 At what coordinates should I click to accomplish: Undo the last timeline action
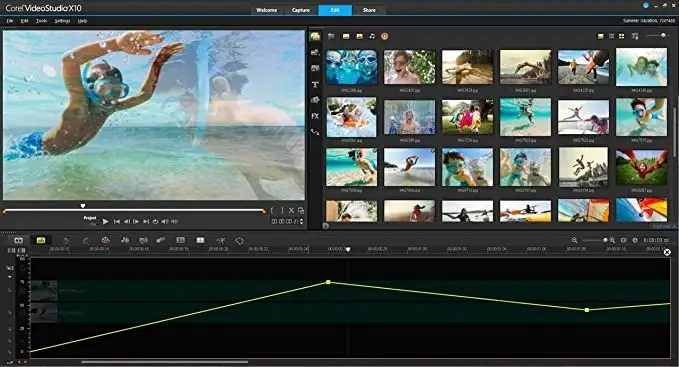pyautogui.click(x=66, y=240)
